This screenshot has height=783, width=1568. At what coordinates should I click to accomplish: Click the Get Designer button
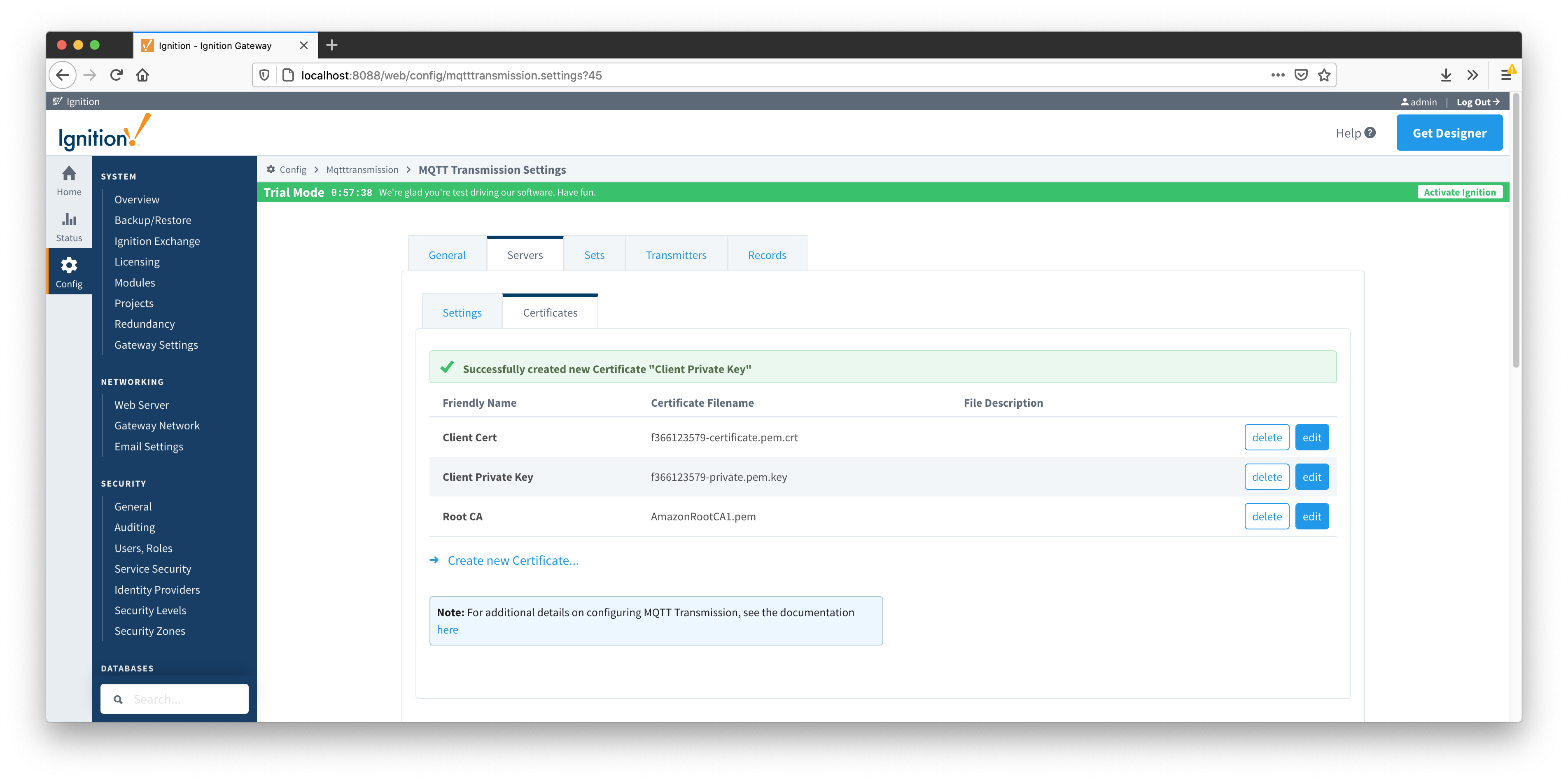click(x=1449, y=133)
